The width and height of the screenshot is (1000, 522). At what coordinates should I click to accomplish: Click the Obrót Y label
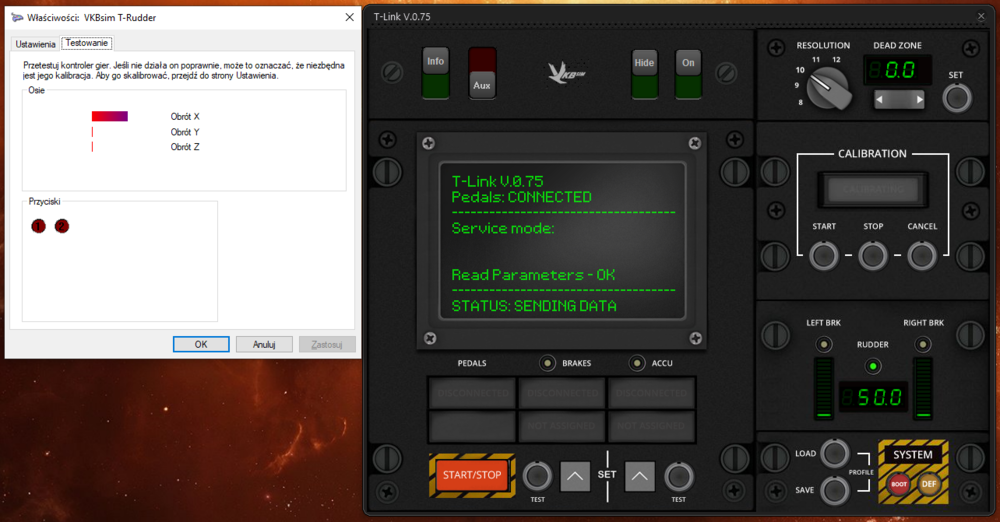tap(185, 132)
